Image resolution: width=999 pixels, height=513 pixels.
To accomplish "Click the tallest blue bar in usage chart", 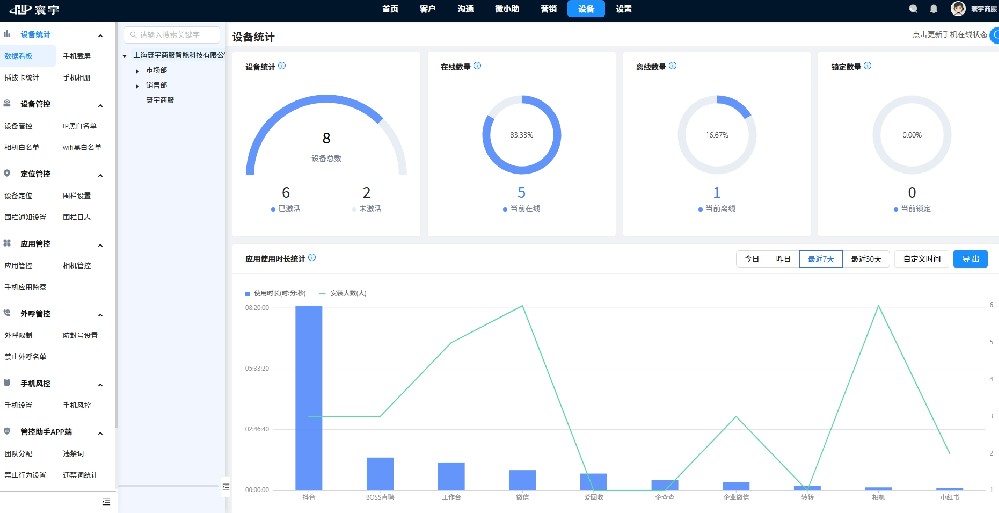I will (x=308, y=398).
